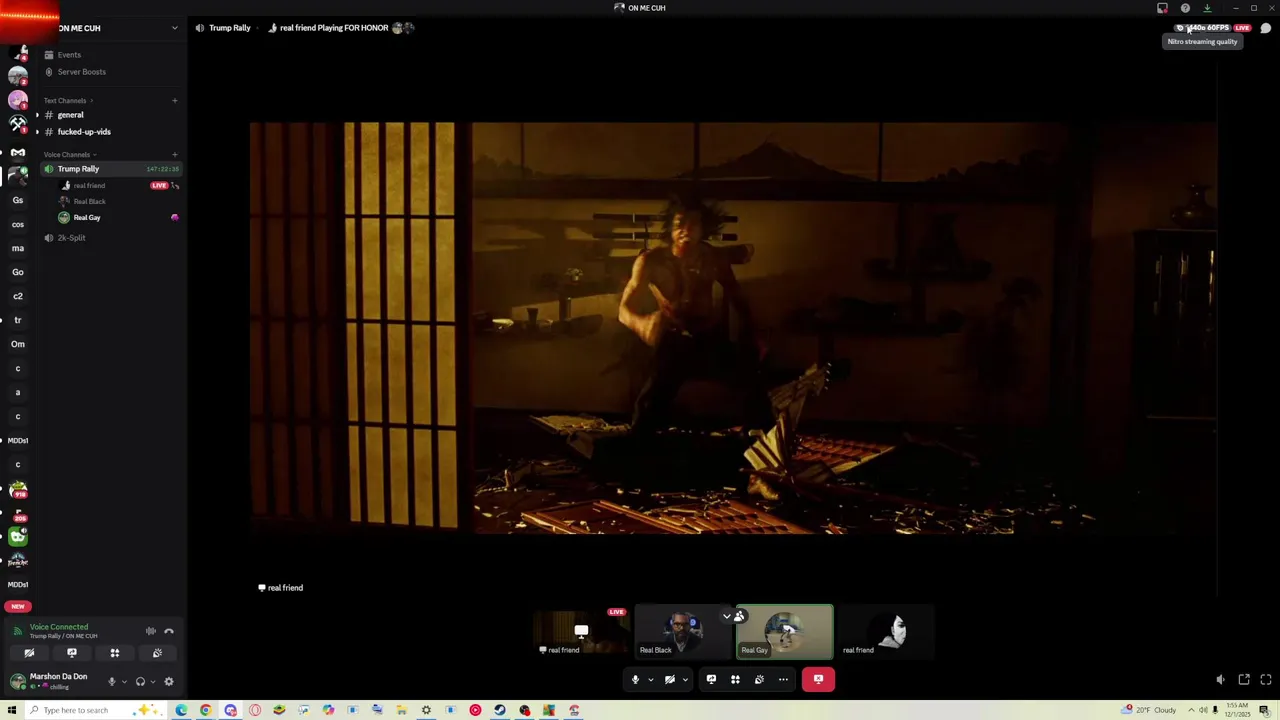Share your screen from the call bar
Viewport: 1280px width, 720px height.
point(711,680)
